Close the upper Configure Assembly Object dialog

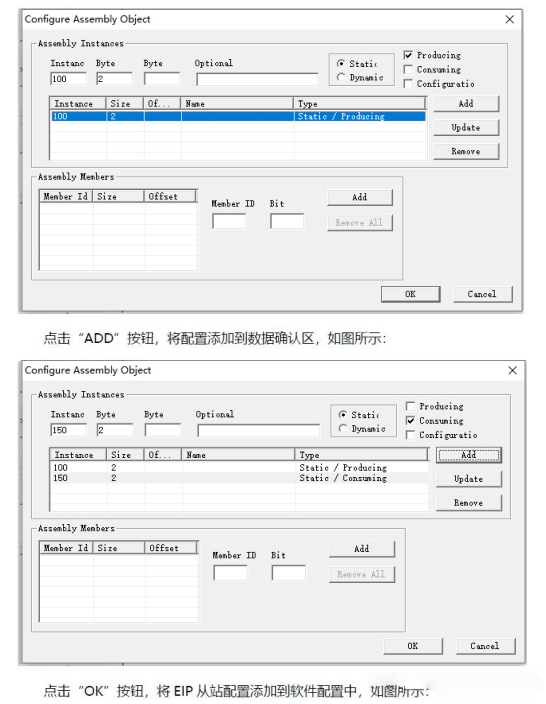[x=510, y=19]
